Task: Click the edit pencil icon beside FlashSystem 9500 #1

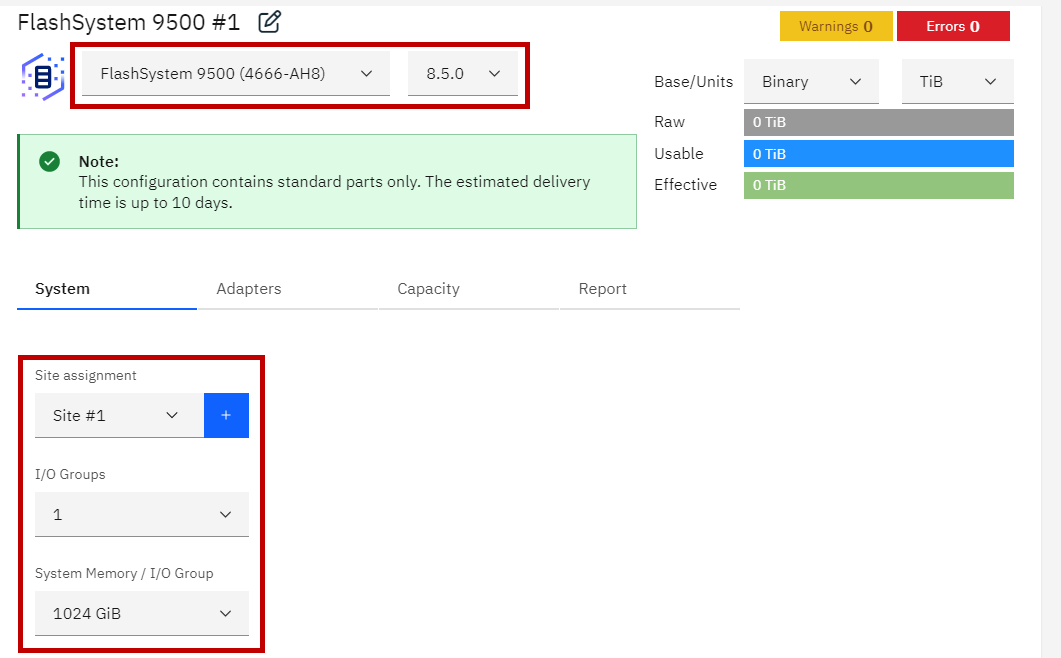Action: click(269, 22)
